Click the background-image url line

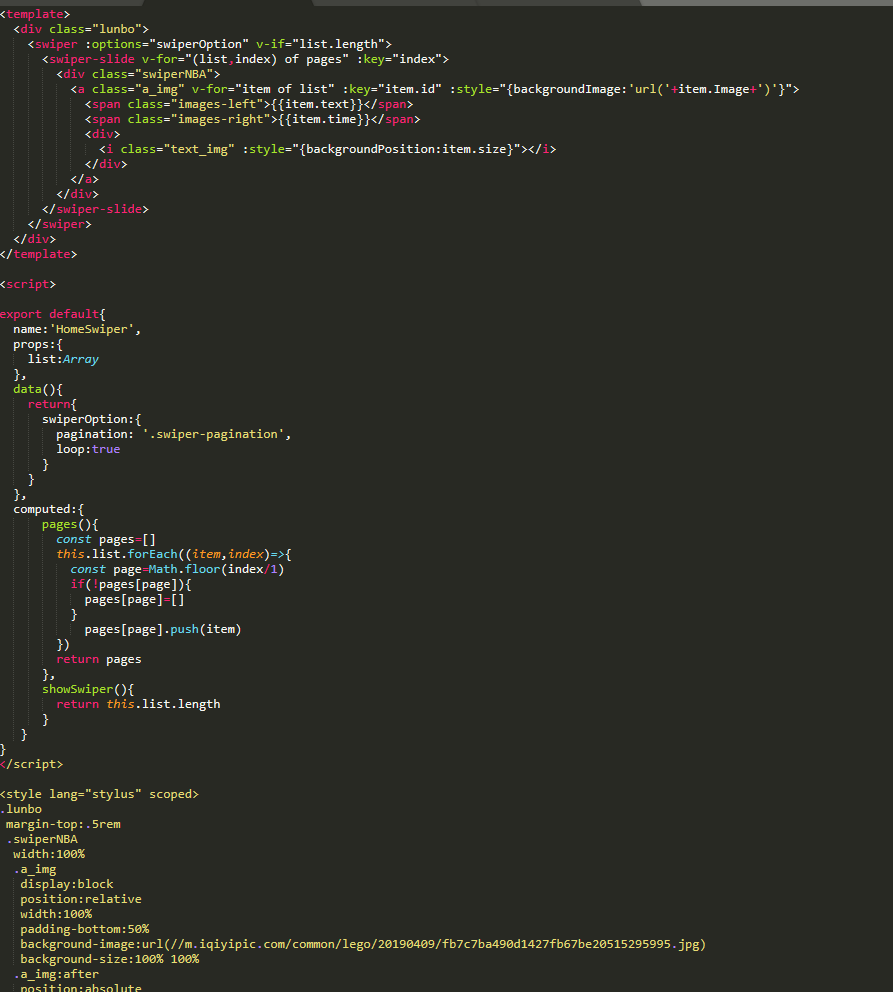click(x=363, y=945)
